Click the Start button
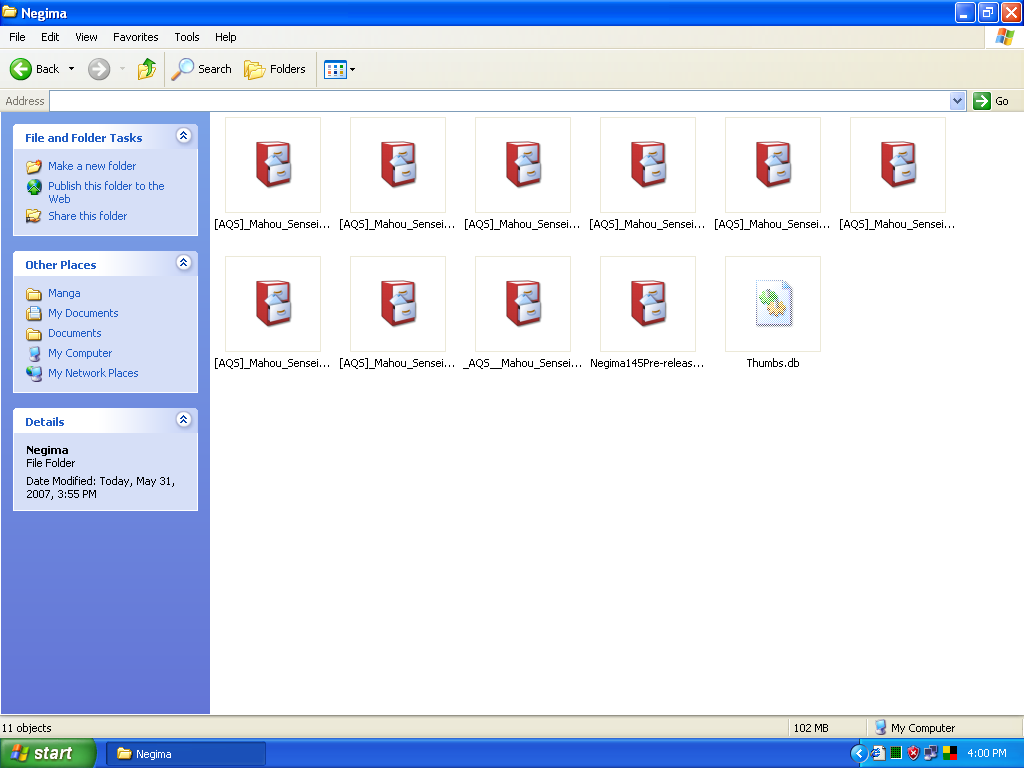 click(x=48, y=753)
